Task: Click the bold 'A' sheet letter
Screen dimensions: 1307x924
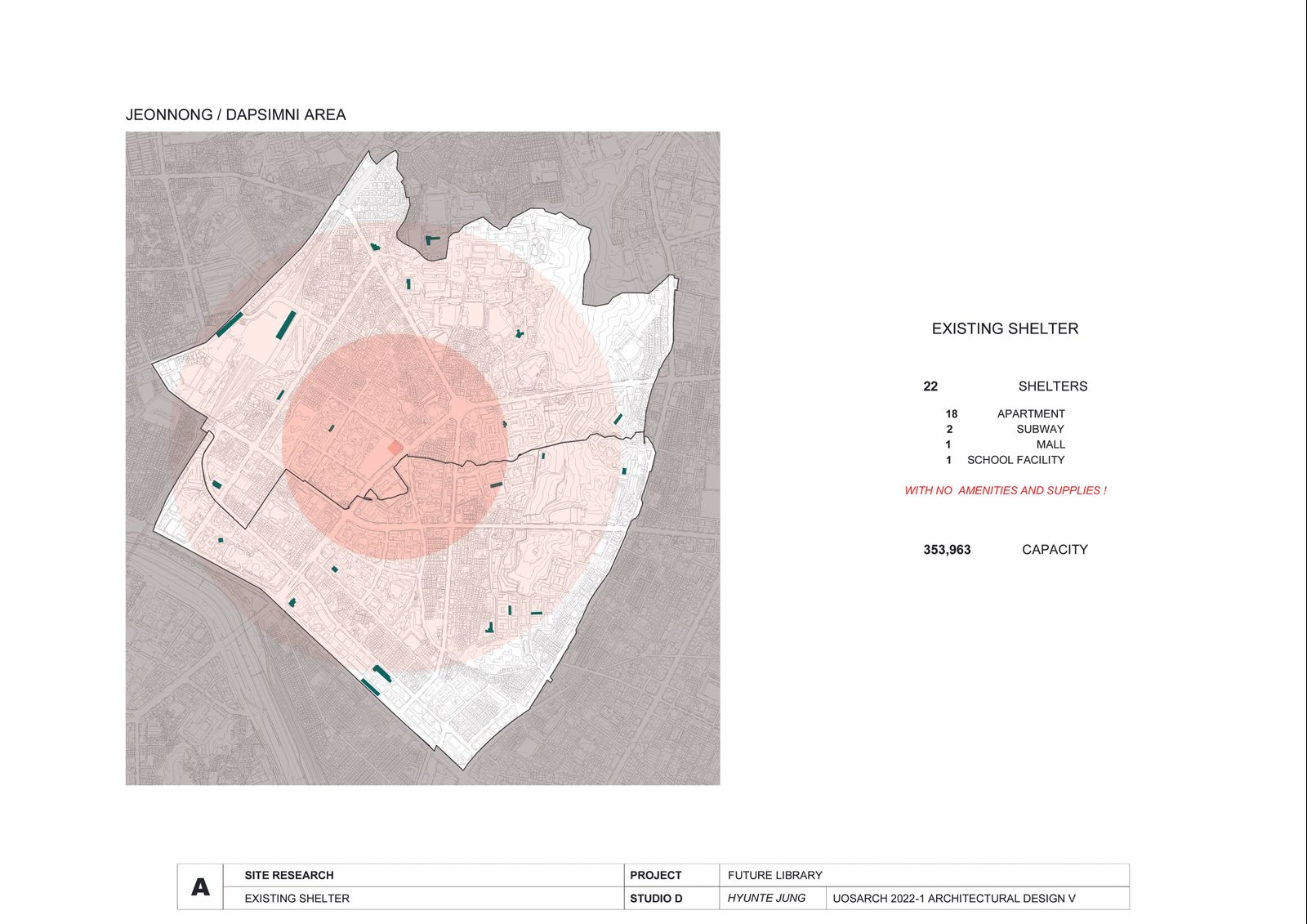Action: pos(200,887)
